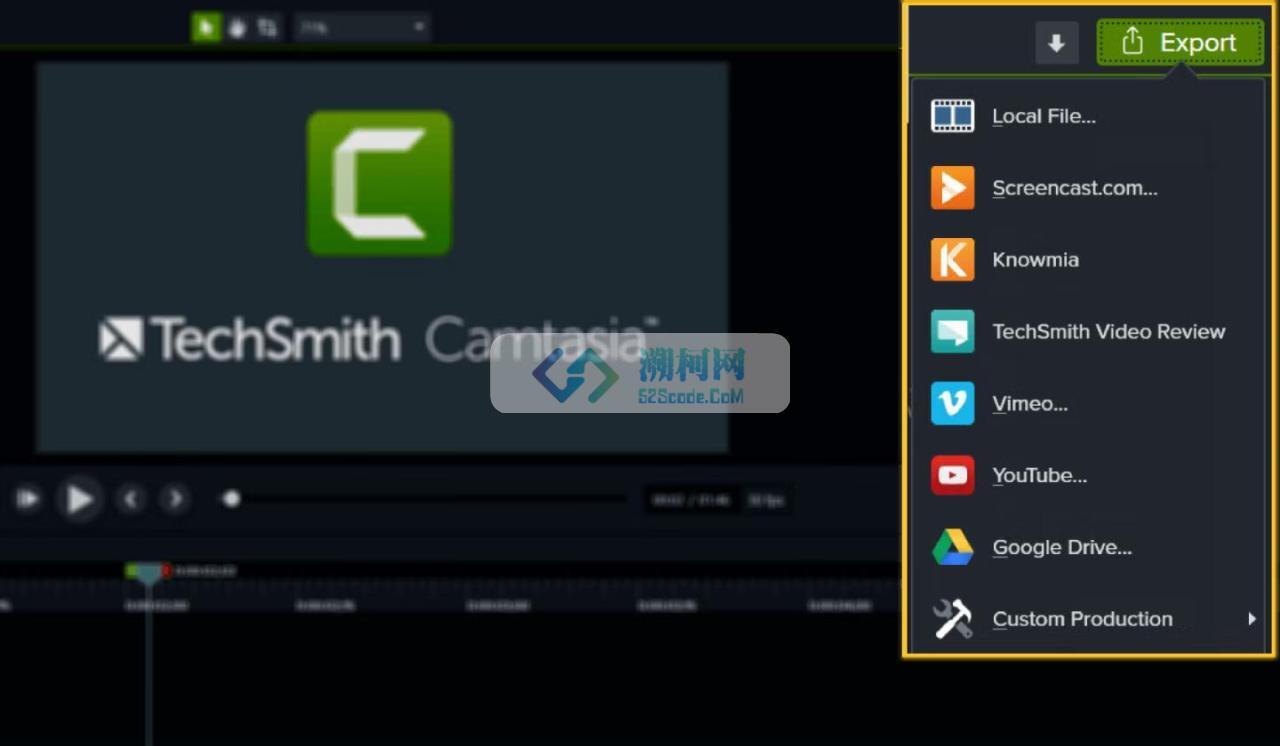Click the Local File filmstrip icon
Screen dimensions: 1280x746
[x=952, y=116]
